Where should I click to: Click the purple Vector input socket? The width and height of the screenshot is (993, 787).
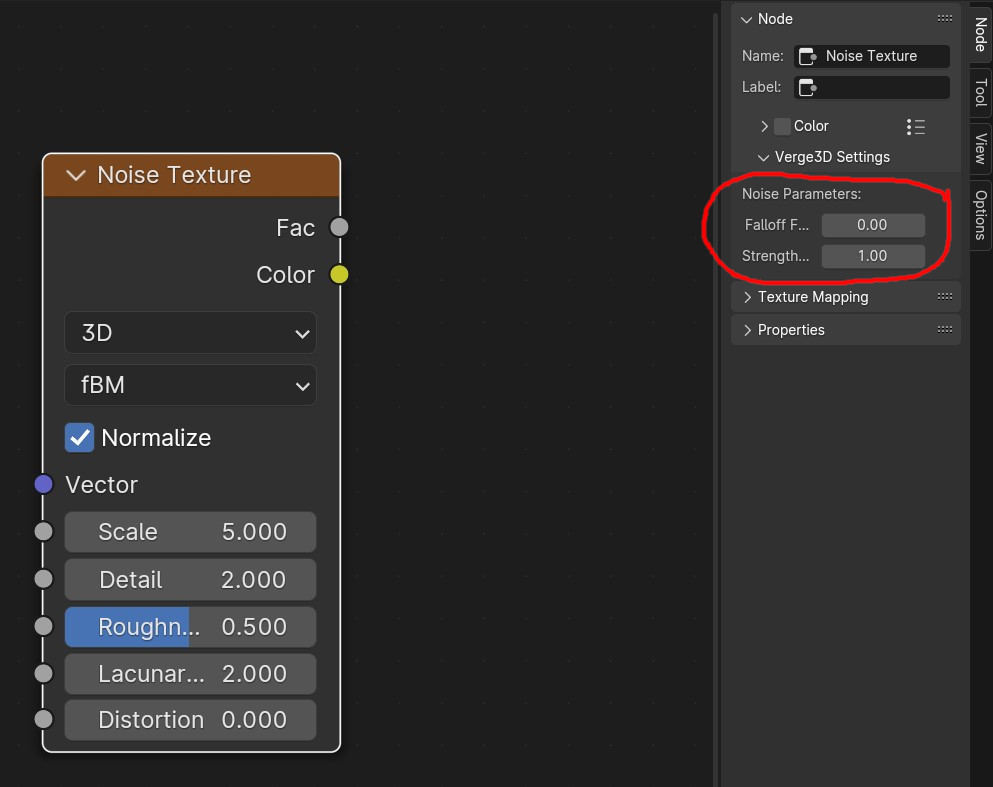(x=44, y=484)
